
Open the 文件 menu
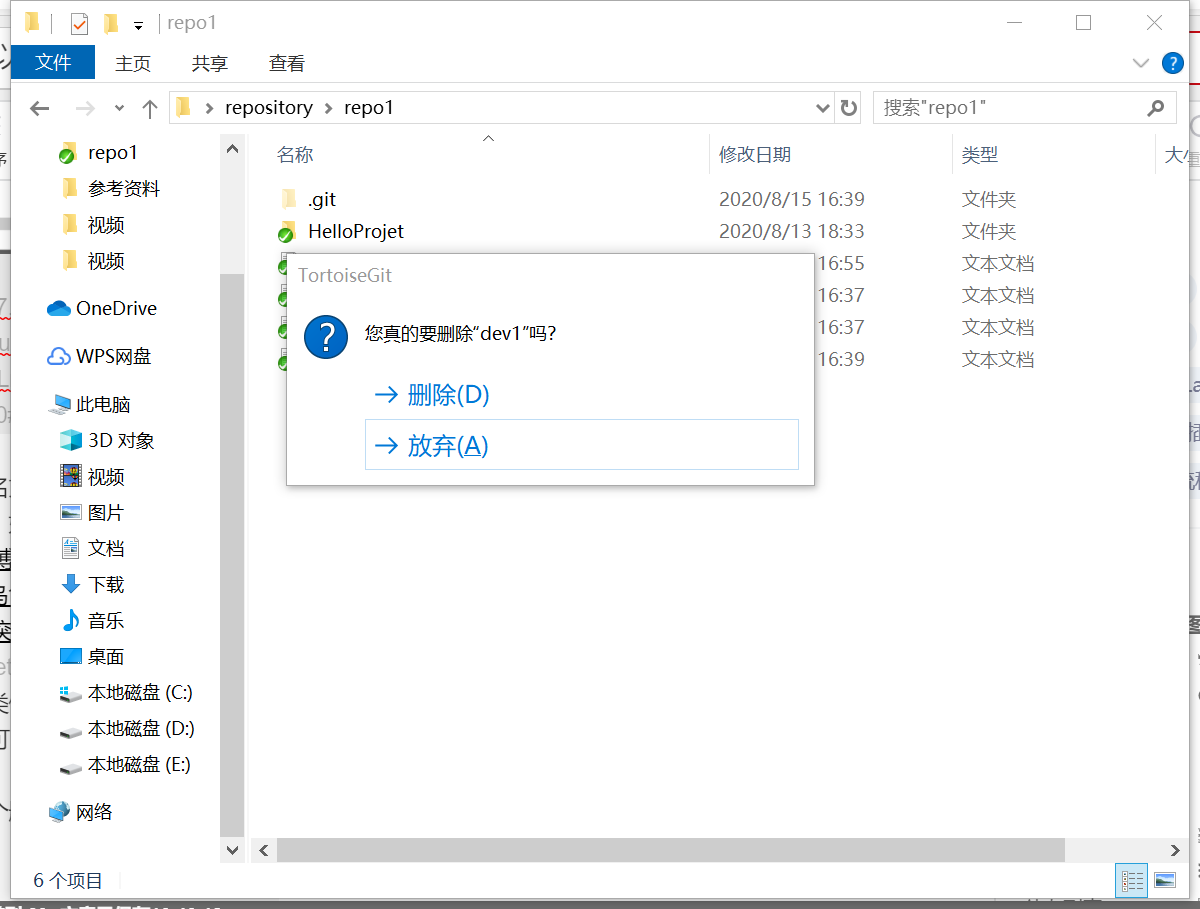pos(52,62)
